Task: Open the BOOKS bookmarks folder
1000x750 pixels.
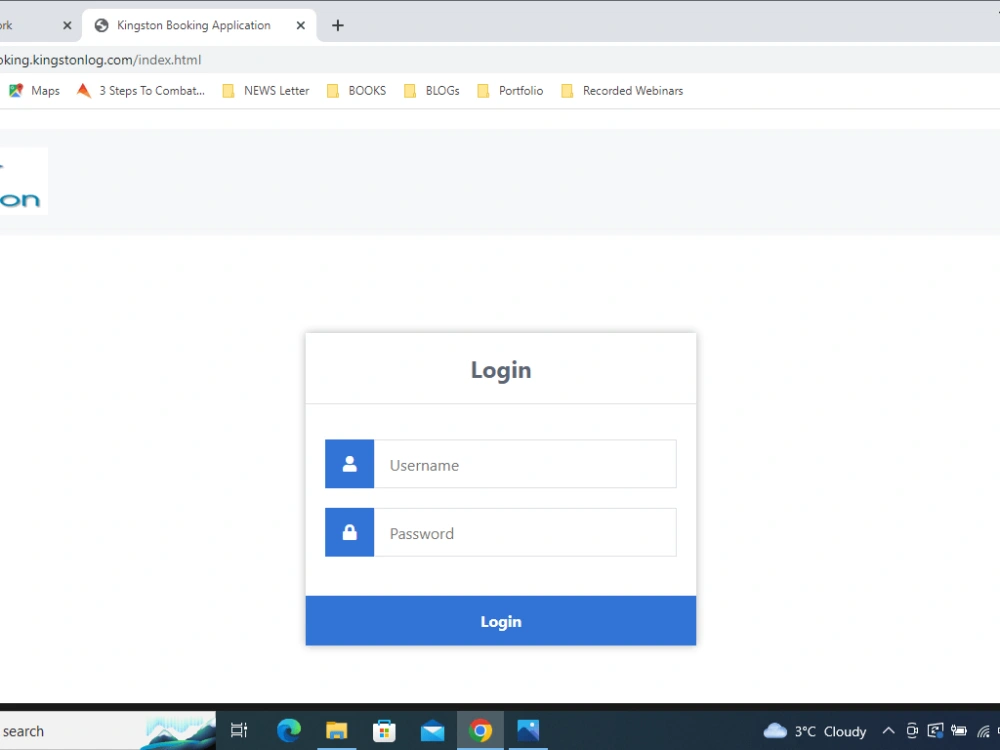Action: click(x=357, y=91)
